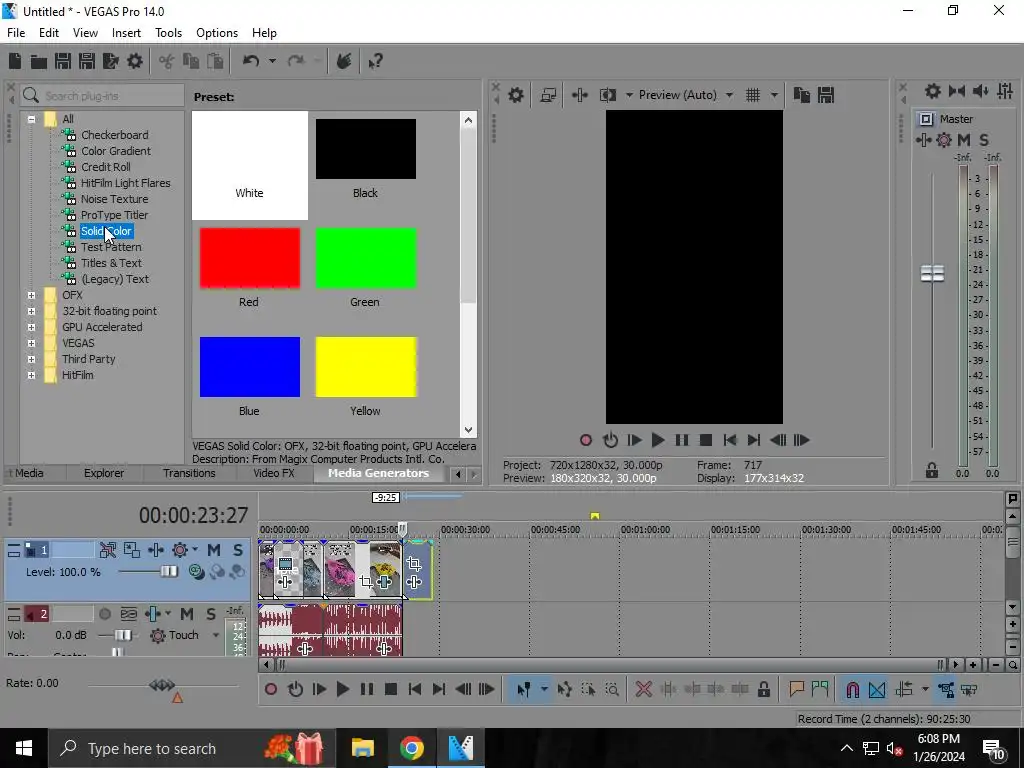Viewport: 1024px width, 768px height.
Task: Create a new project with toolbar icon
Action: click(15, 61)
